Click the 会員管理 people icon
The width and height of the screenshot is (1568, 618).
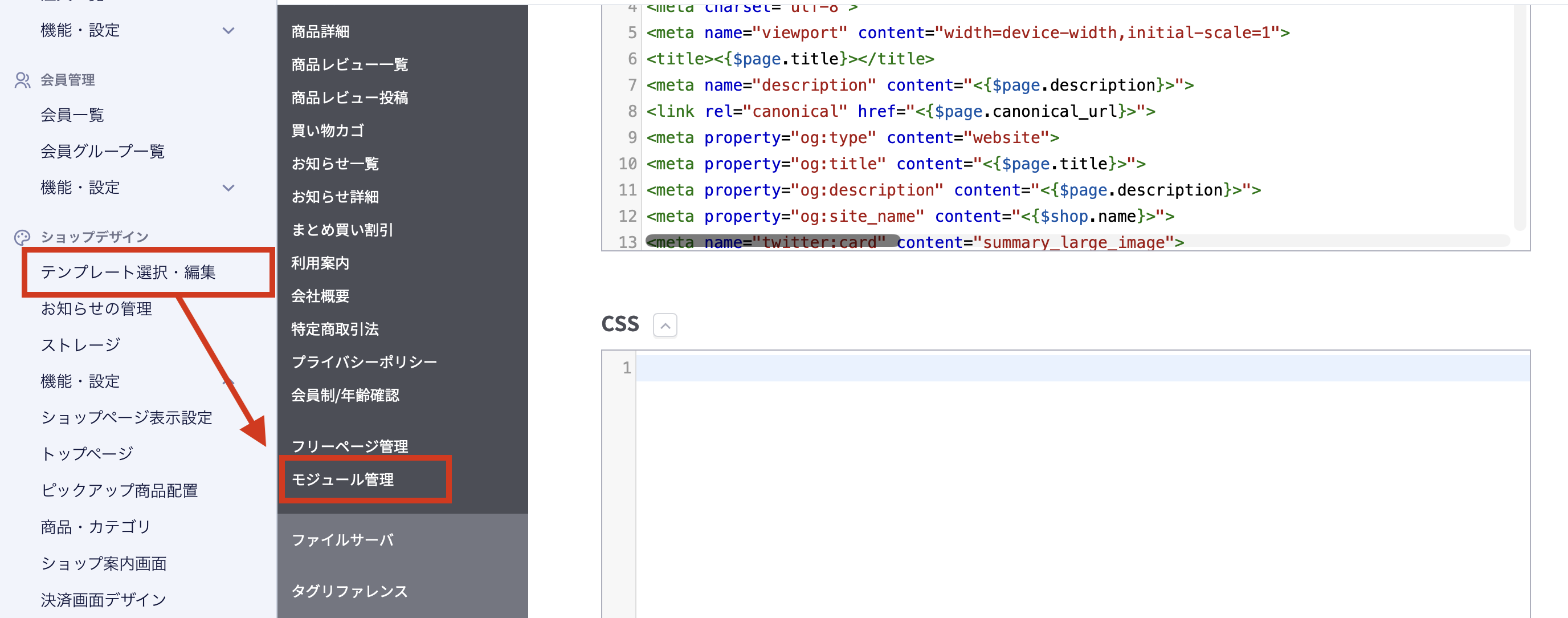point(23,80)
